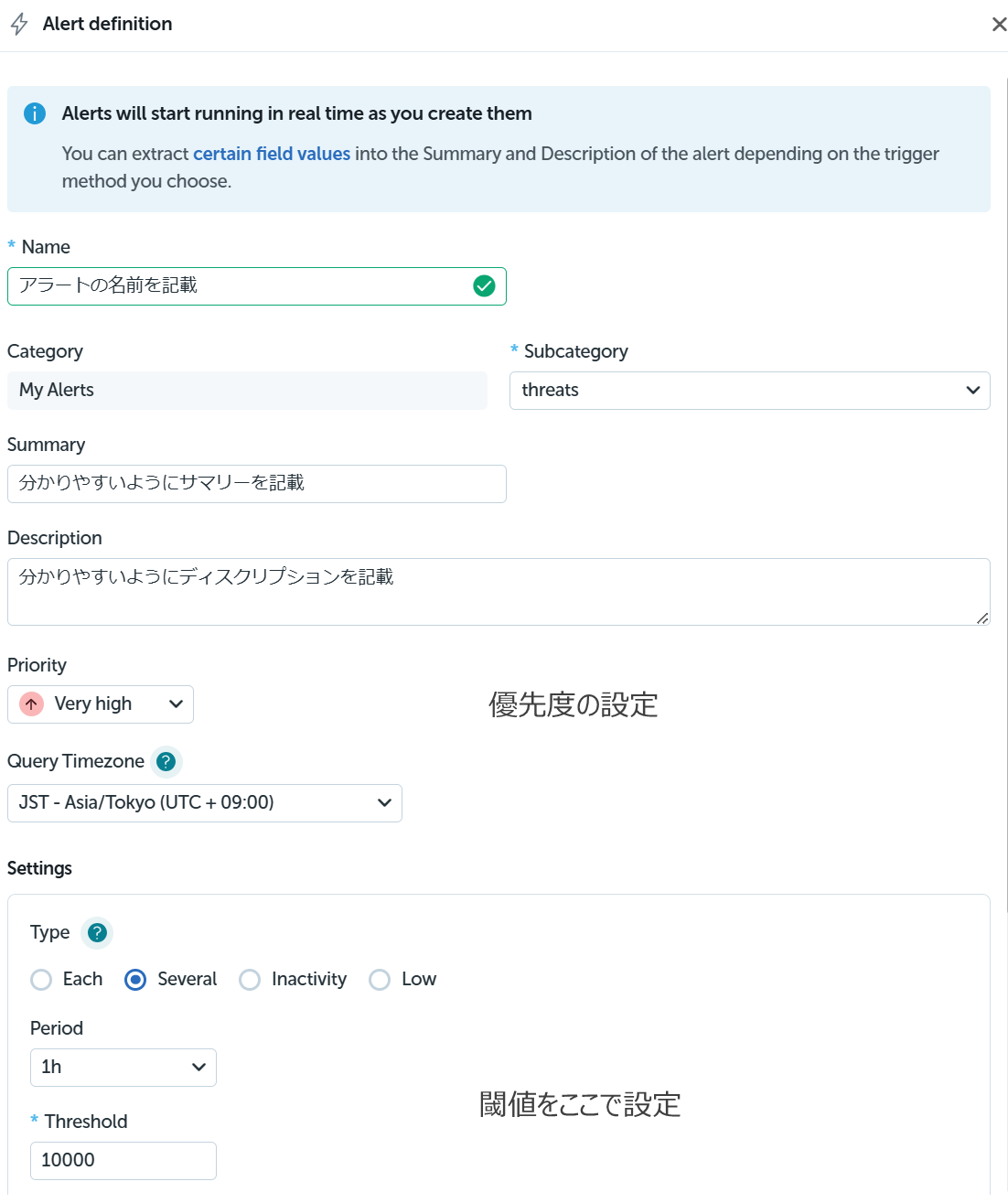Choose the Inactivity radio option
Image resolution: width=1008 pixels, height=1203 pixels.
(250, 980)
